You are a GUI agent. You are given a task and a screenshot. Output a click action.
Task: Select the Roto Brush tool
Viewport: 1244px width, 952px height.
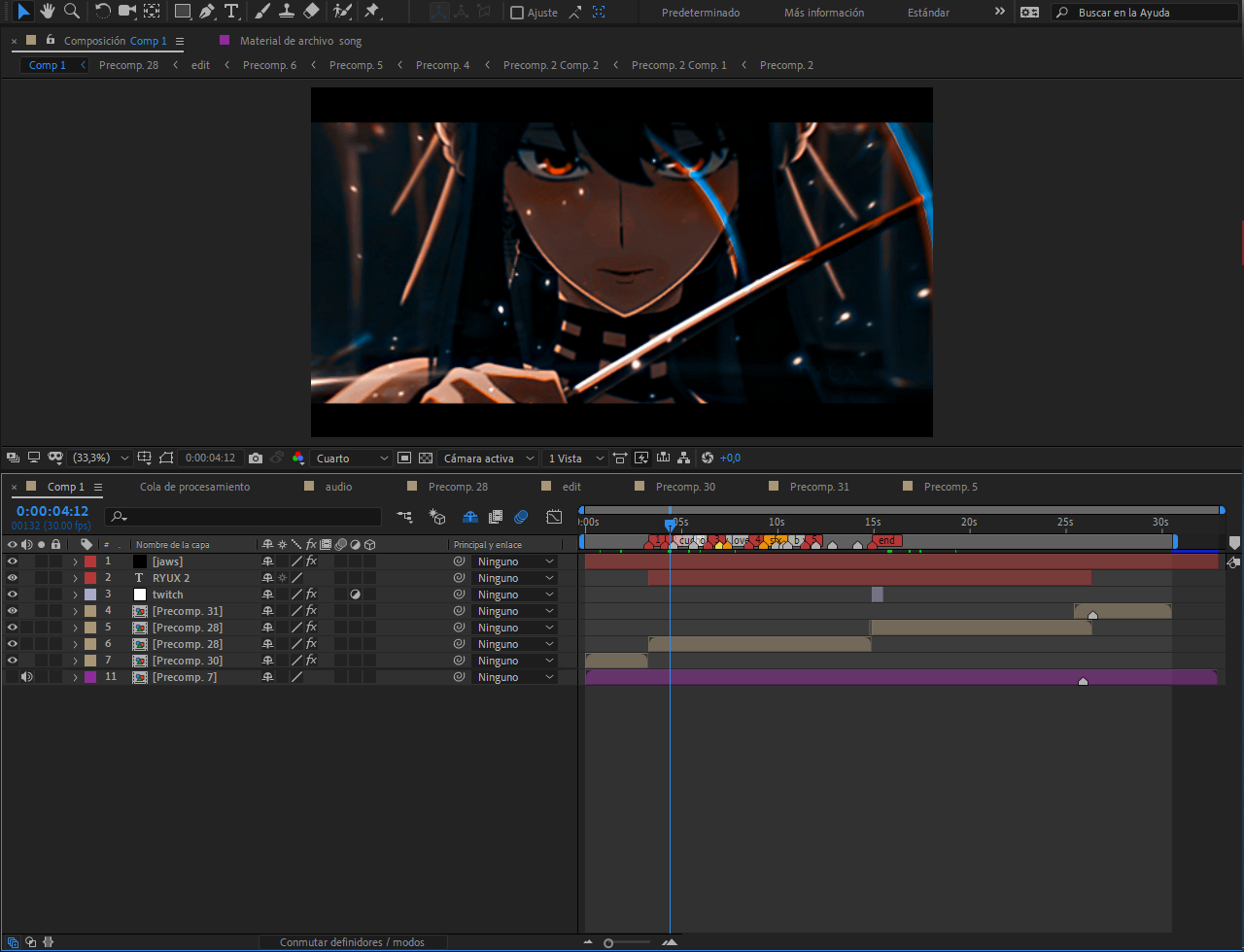(342, 12)
